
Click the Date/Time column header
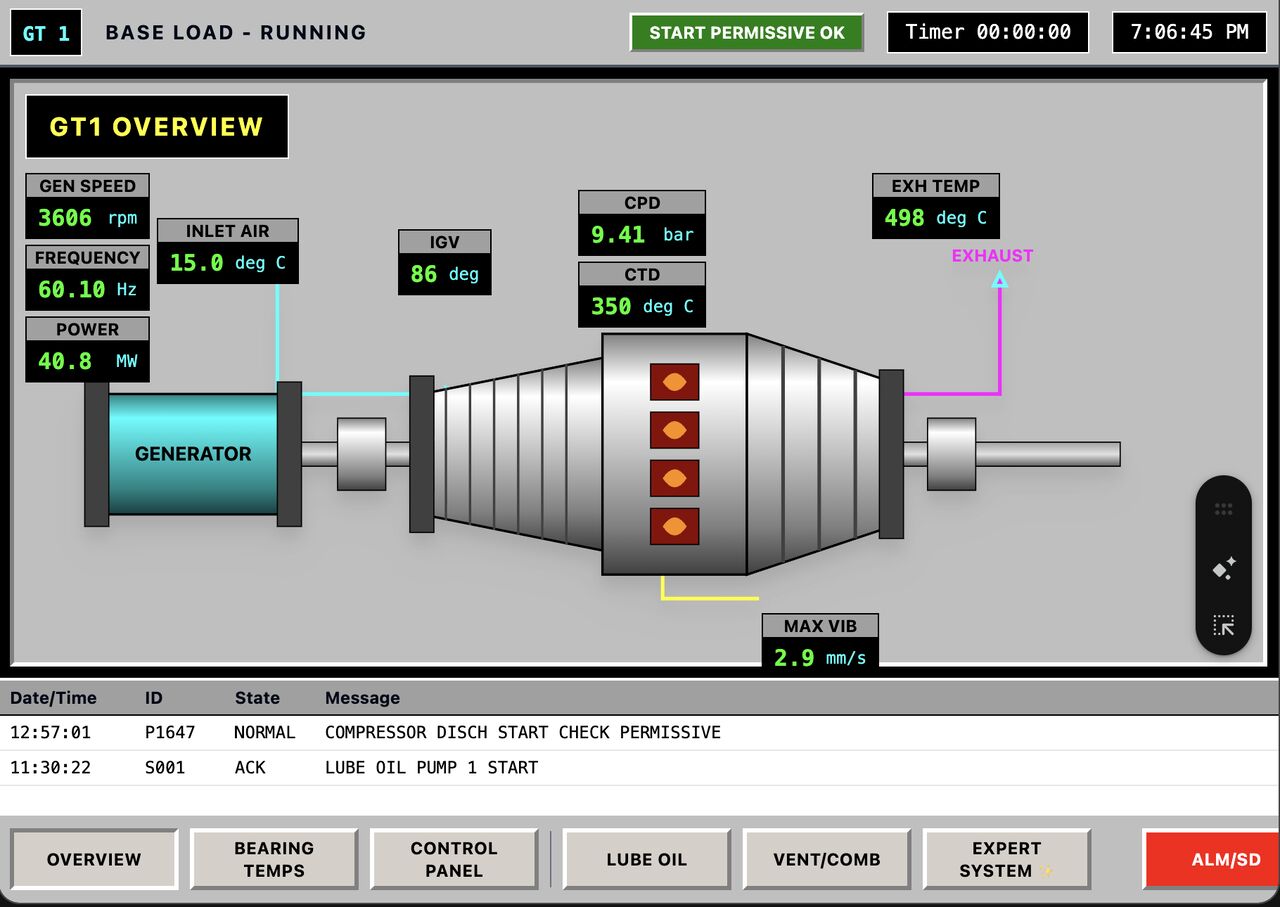click(x=54, y=698)
